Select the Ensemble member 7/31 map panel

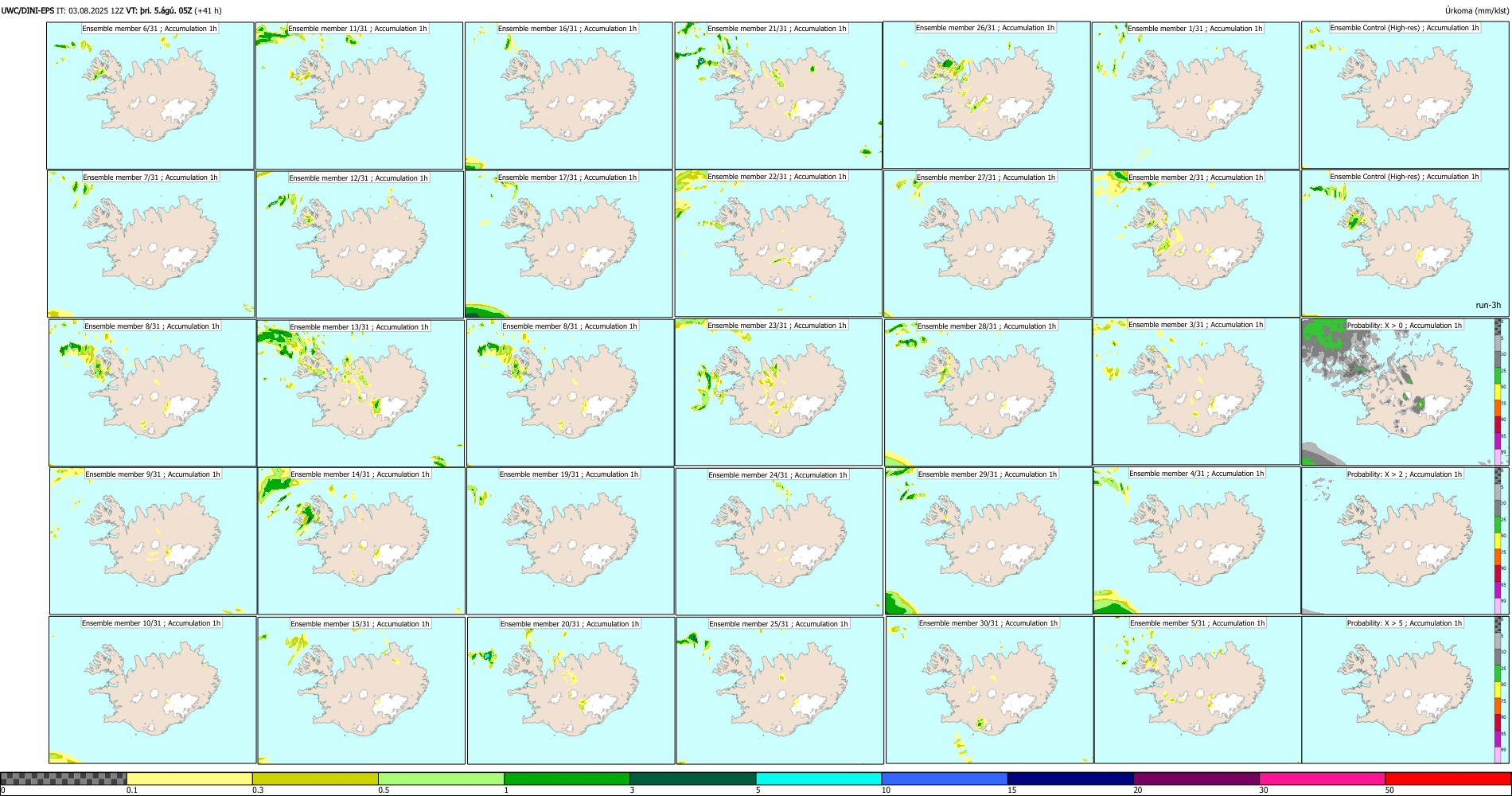click(150, 244)
